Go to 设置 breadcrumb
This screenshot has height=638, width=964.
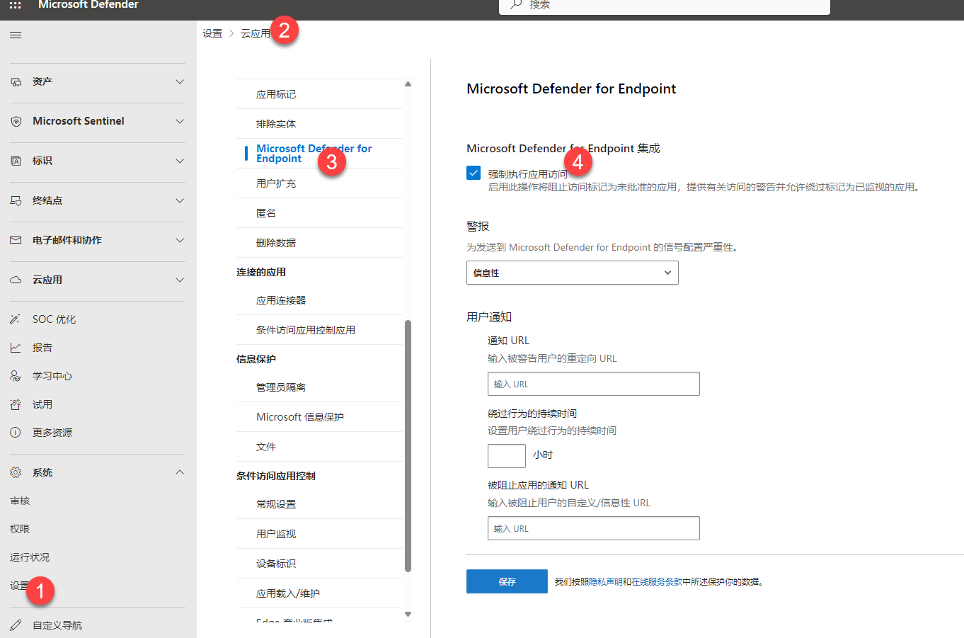213,33
